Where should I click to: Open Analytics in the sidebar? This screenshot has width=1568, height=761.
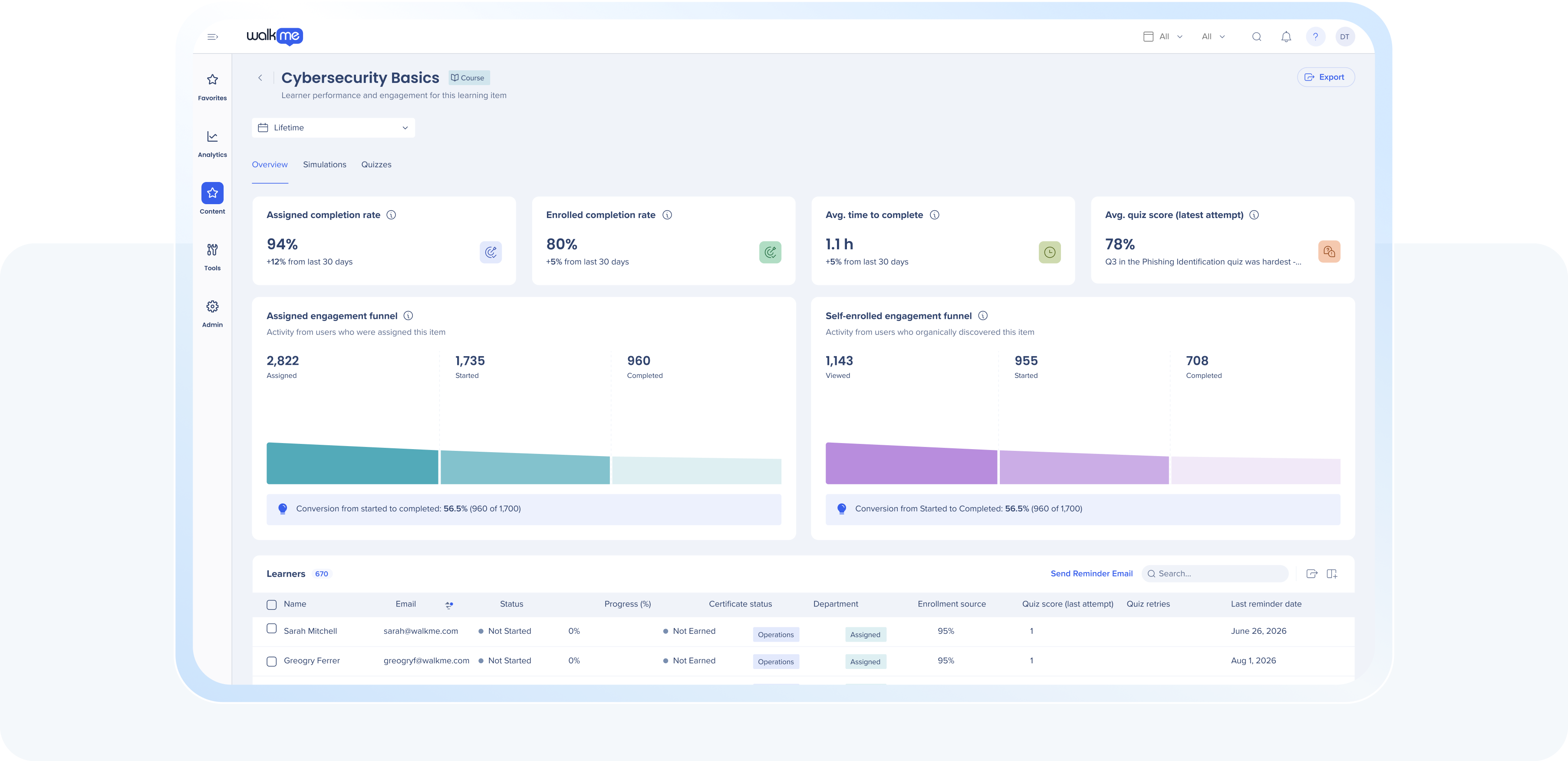point(212,144)
